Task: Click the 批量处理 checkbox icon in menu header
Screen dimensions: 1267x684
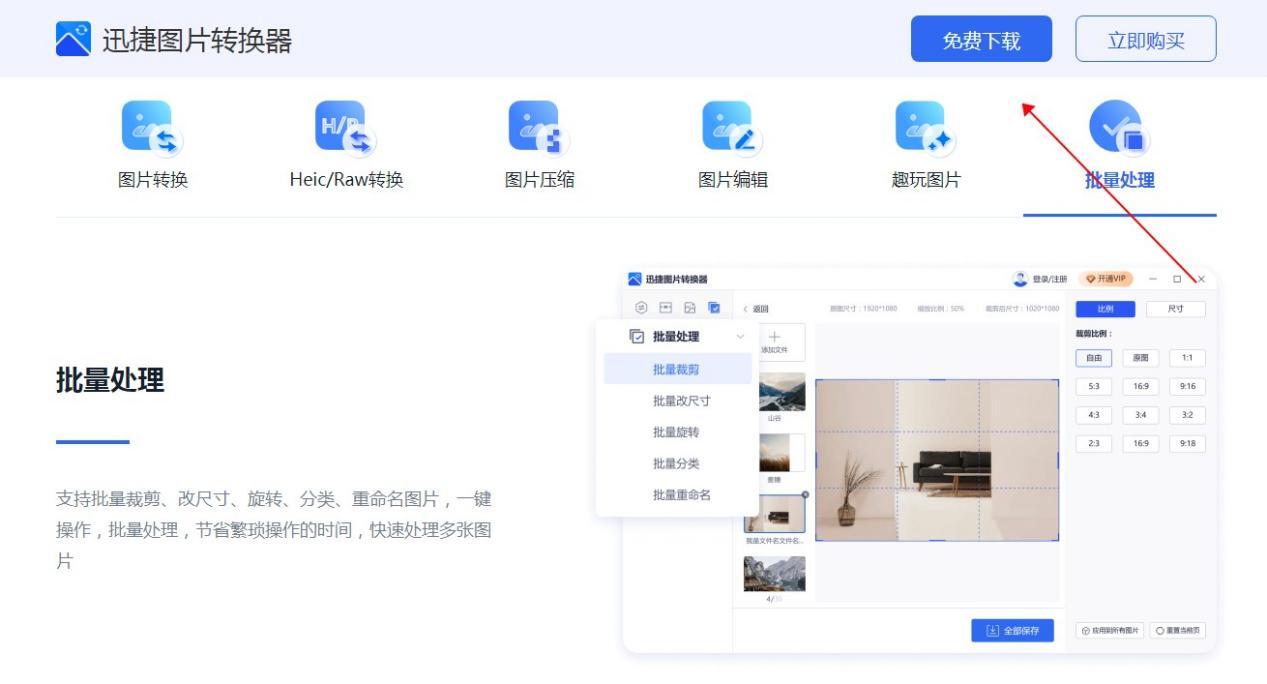Action: [x=636, y=337]
